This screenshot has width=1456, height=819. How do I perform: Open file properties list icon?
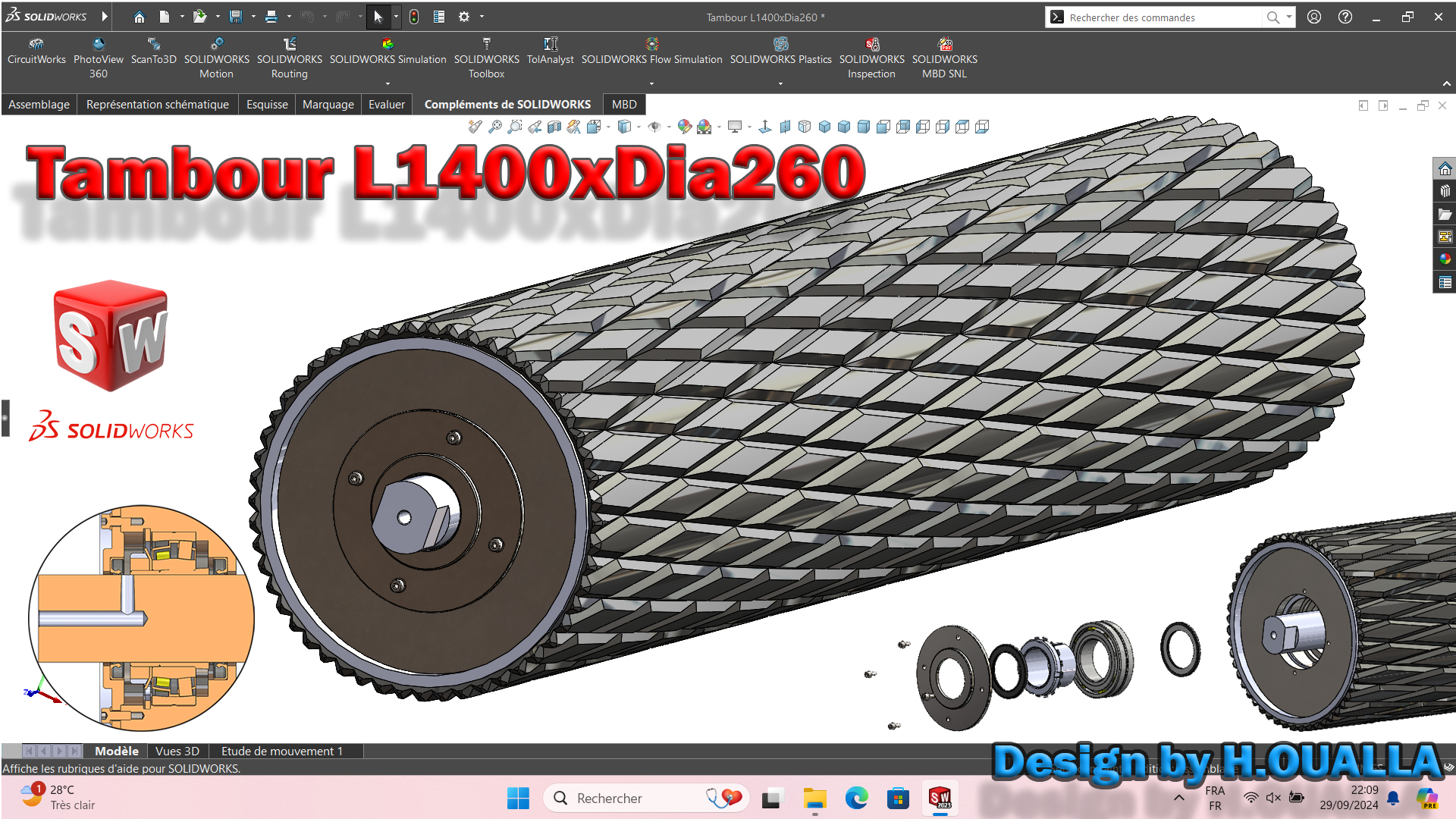pos(439,17)
